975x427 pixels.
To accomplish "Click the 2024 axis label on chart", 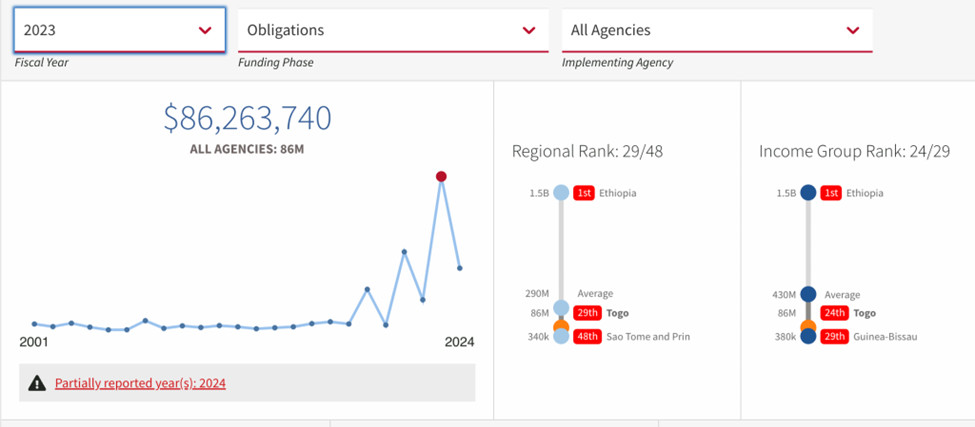I will [460, 342].
